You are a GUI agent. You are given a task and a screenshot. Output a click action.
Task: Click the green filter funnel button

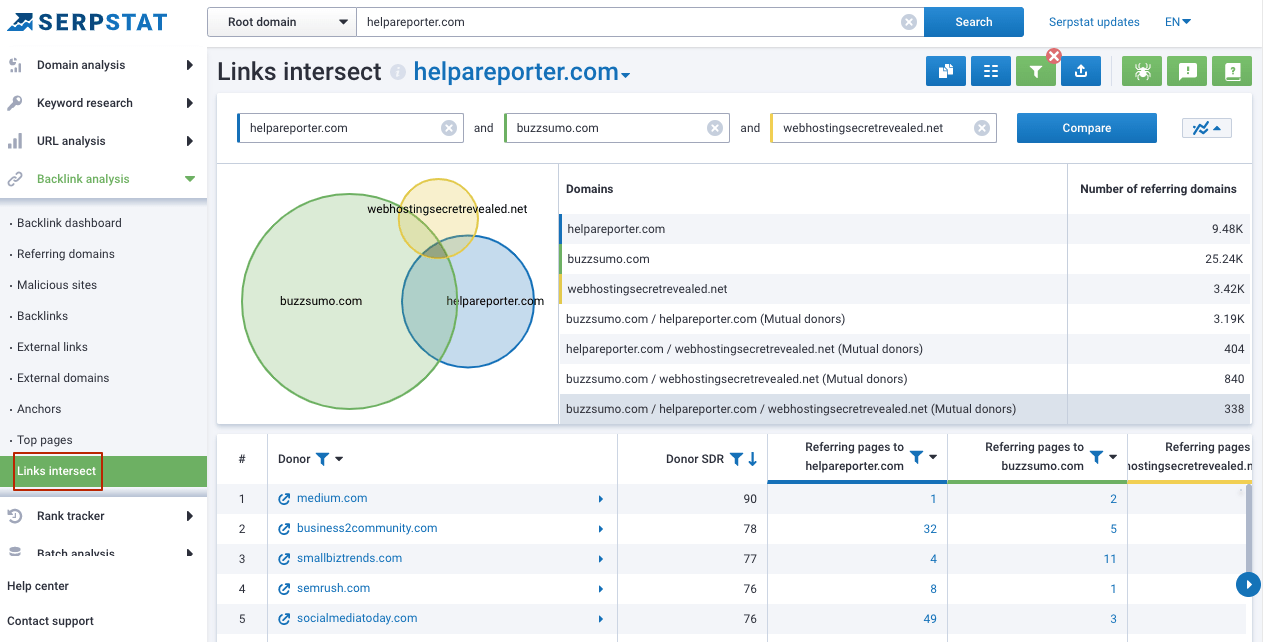click(x=1036, y=71)
